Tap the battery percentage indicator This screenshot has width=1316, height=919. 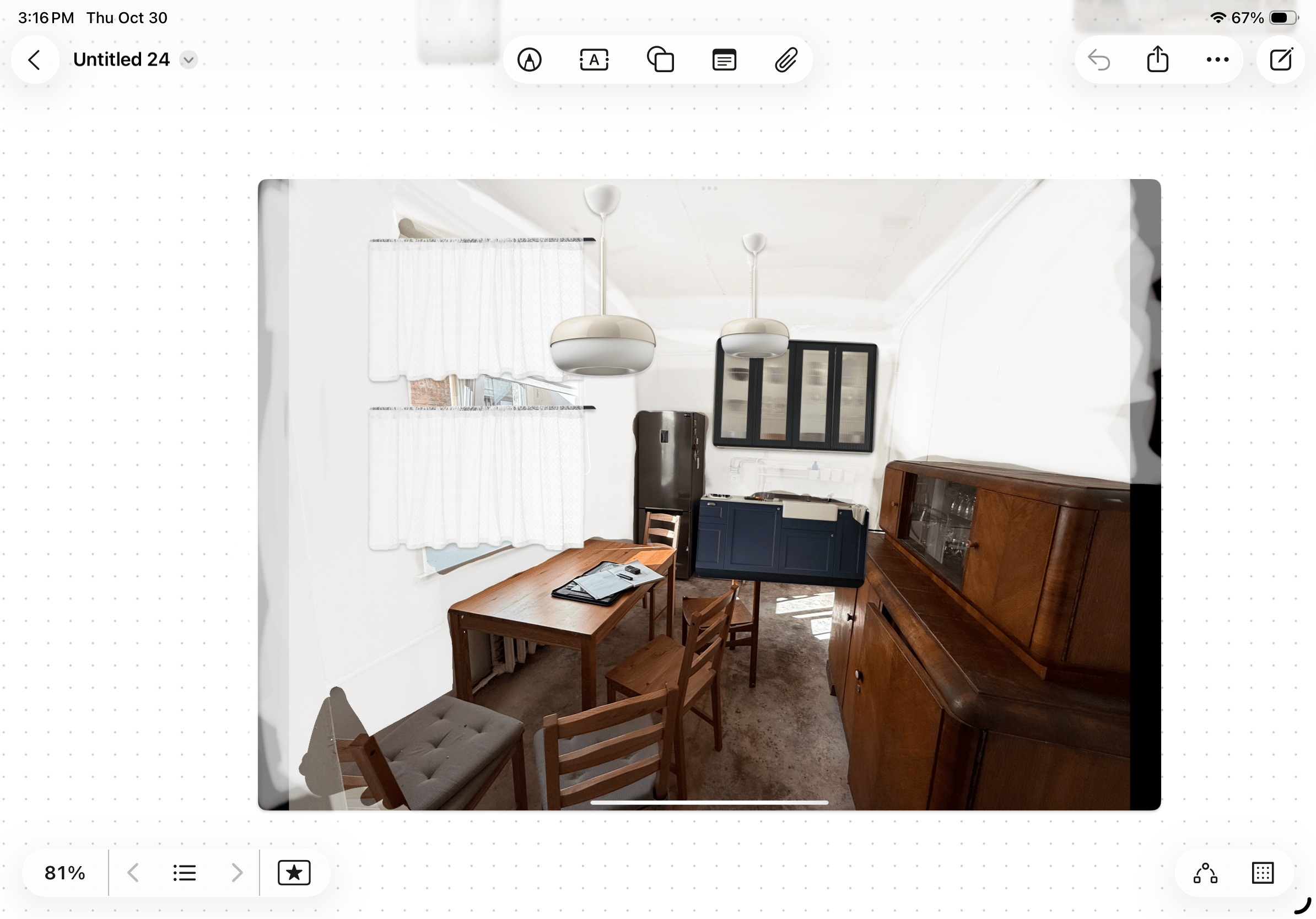point(1247,18)
